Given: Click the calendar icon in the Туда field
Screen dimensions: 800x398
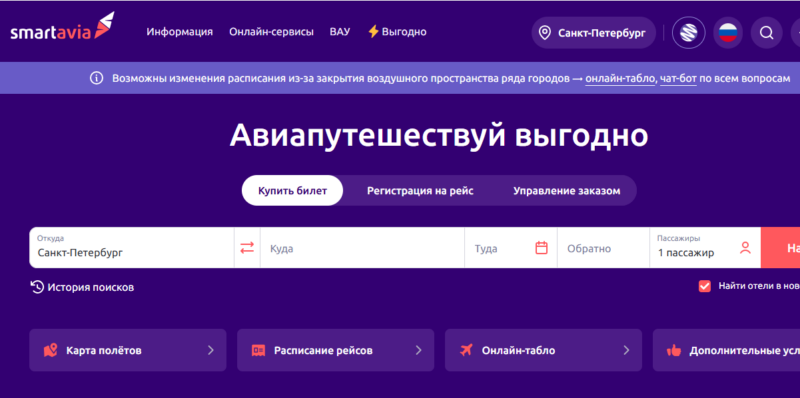Looking at the screenshot, I should click(x=541, y=248).
